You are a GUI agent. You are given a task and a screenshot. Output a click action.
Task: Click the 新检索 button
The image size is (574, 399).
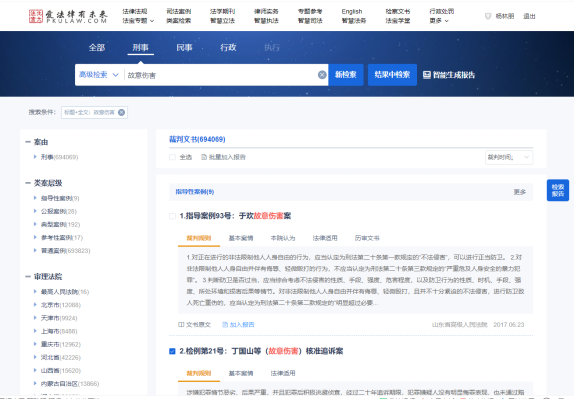point(346,75)
